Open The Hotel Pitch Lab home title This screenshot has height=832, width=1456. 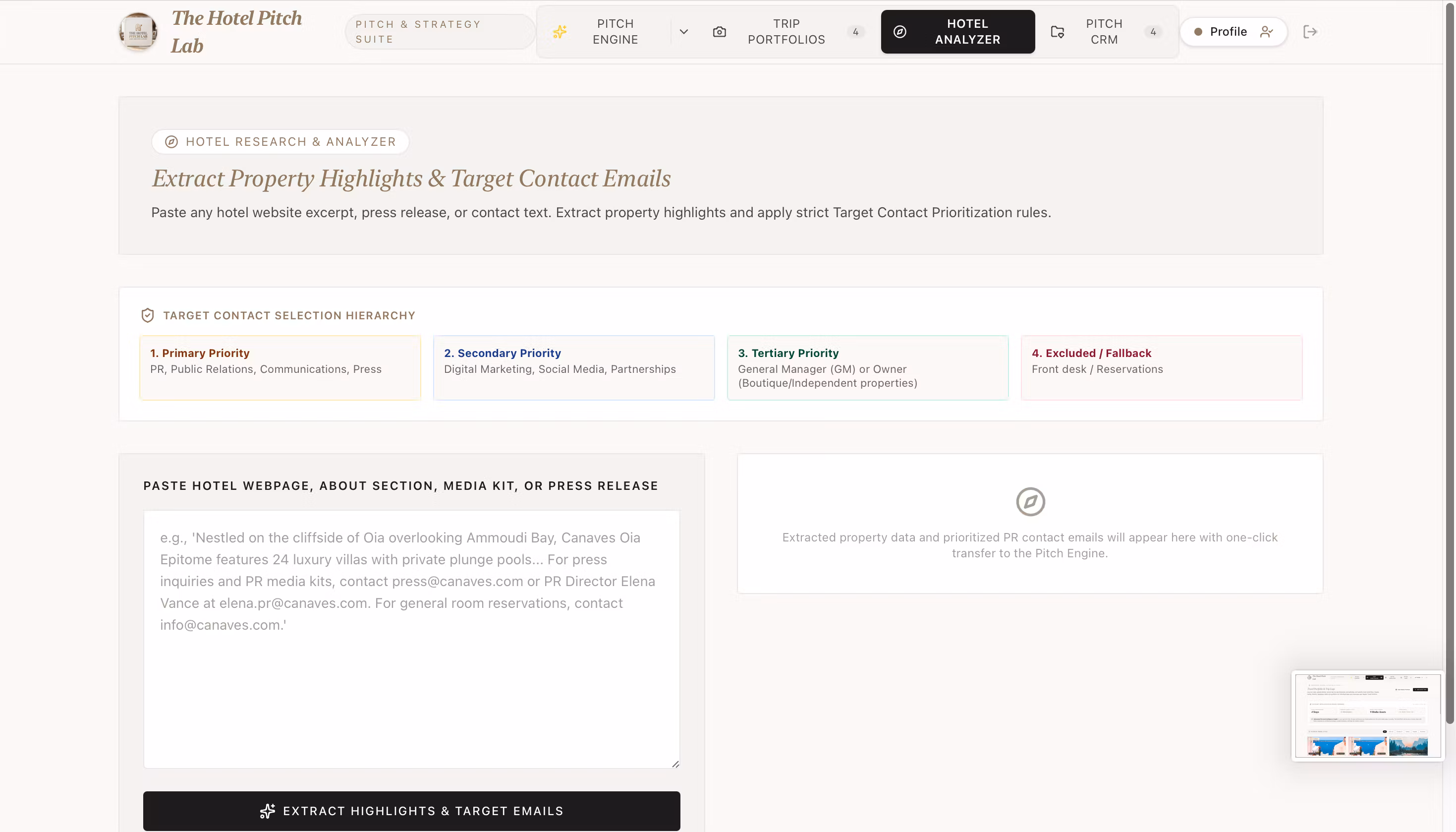[236, 31]
